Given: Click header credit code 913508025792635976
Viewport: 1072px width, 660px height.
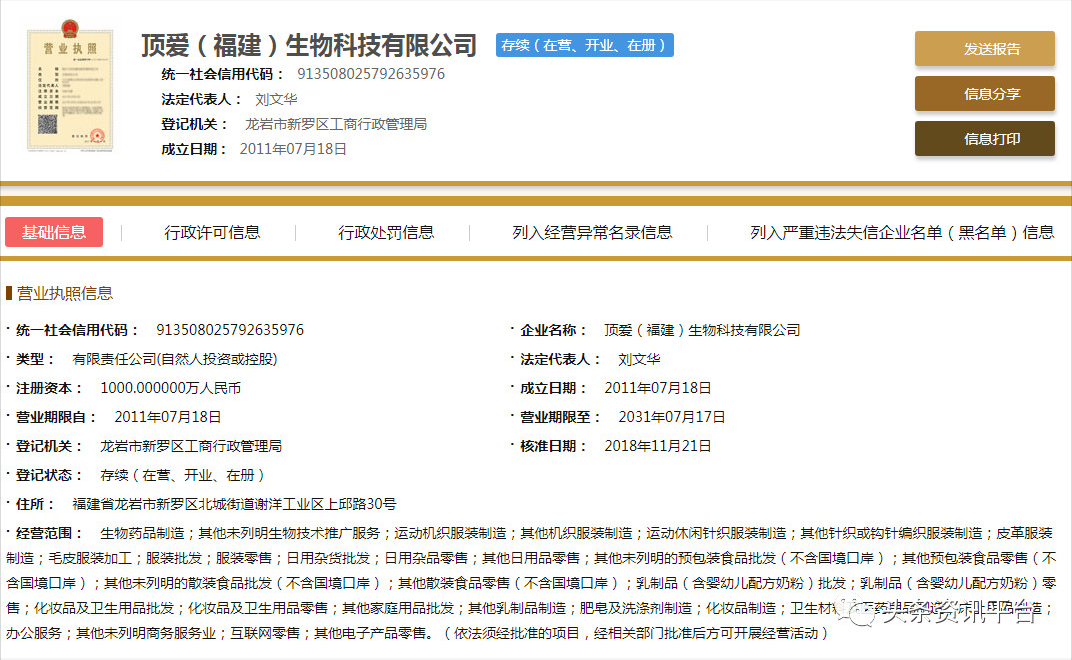Looking at the screenshot, I should [371, 74].
